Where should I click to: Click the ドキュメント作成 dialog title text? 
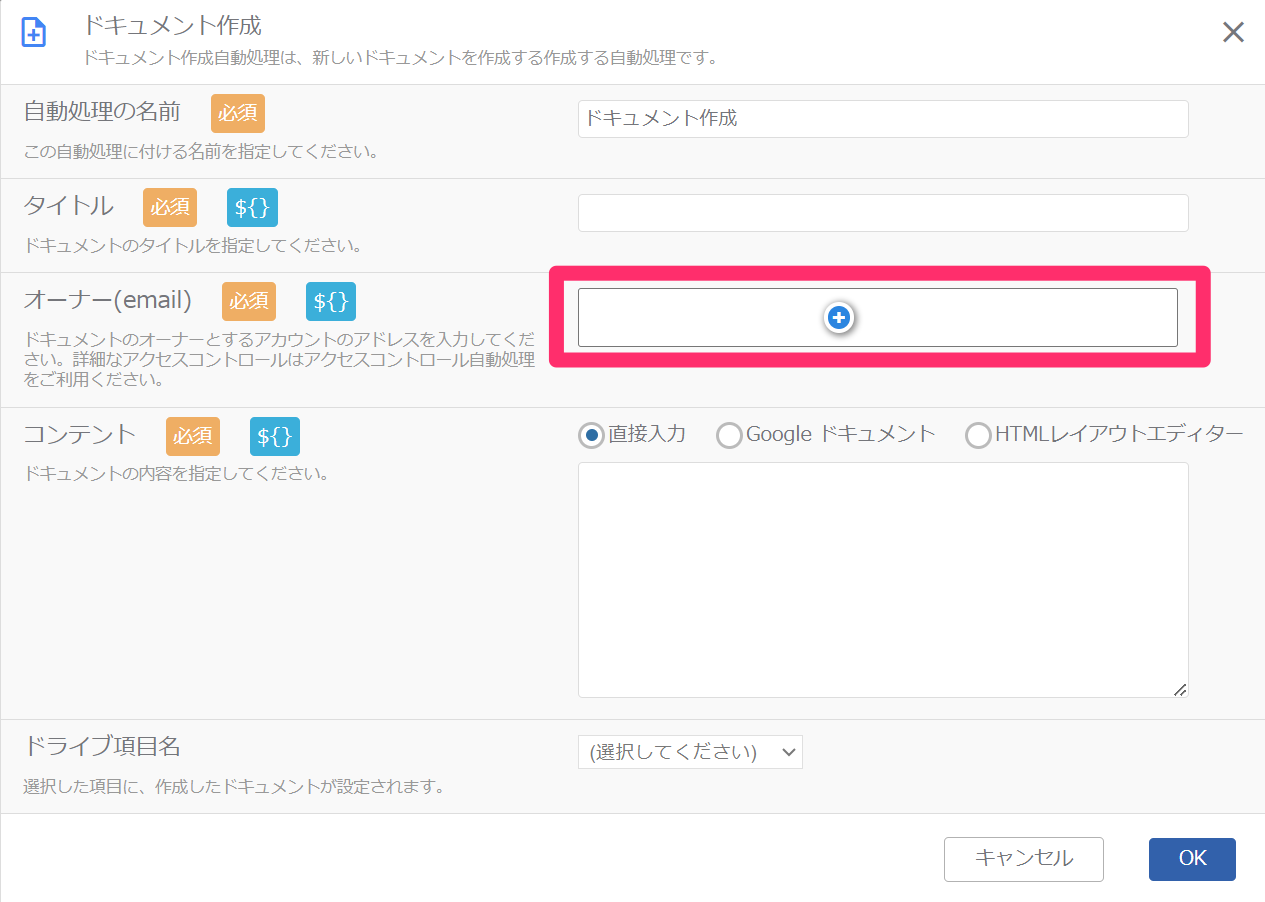pos(173,24)
